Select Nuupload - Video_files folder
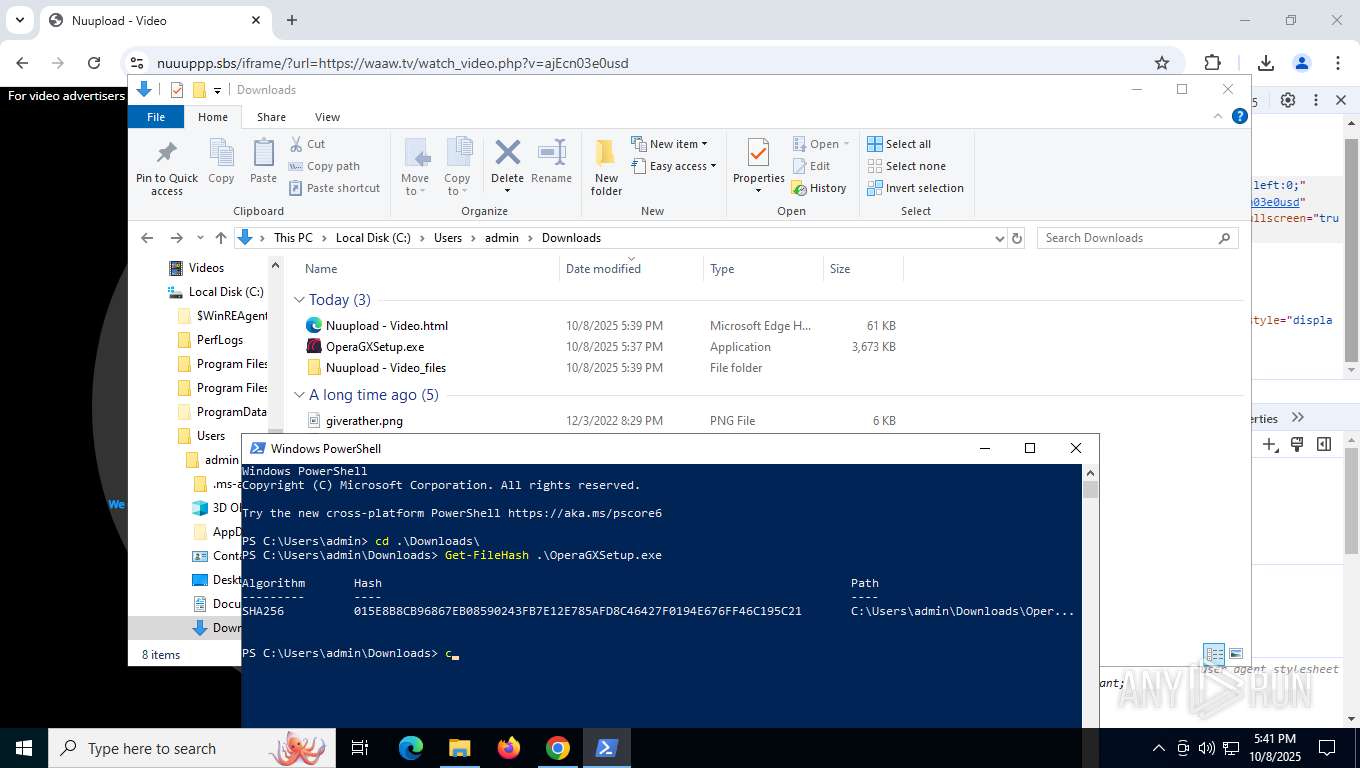 click(x=386, y=368)
